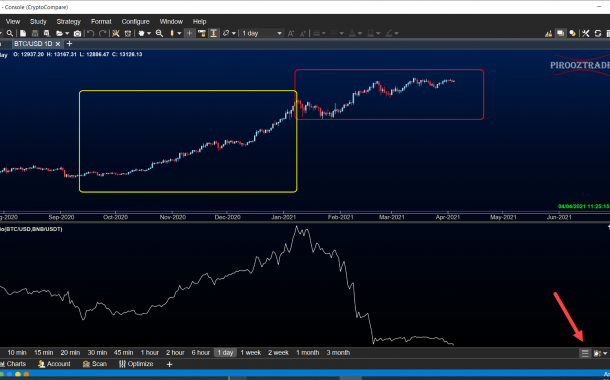Click the hamburger list icon near bottom-right
Viewport: 610px width, 380px height.
pyautogui.click(x=584, y=353)
